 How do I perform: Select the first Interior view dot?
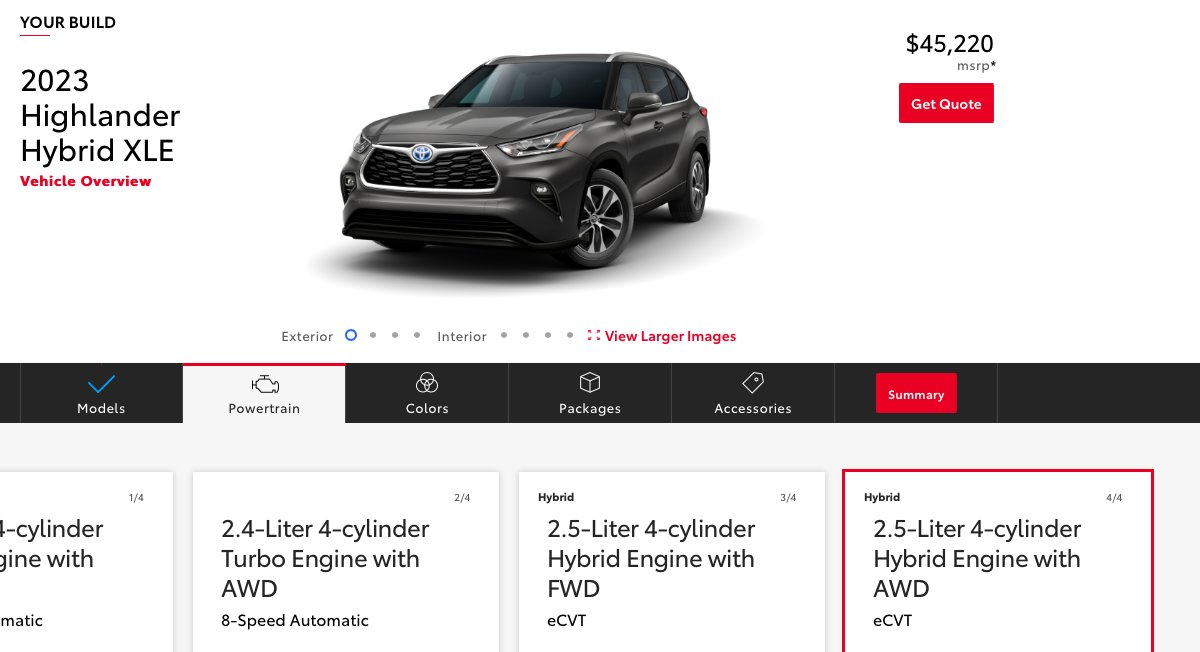click(x=504, y=335)
